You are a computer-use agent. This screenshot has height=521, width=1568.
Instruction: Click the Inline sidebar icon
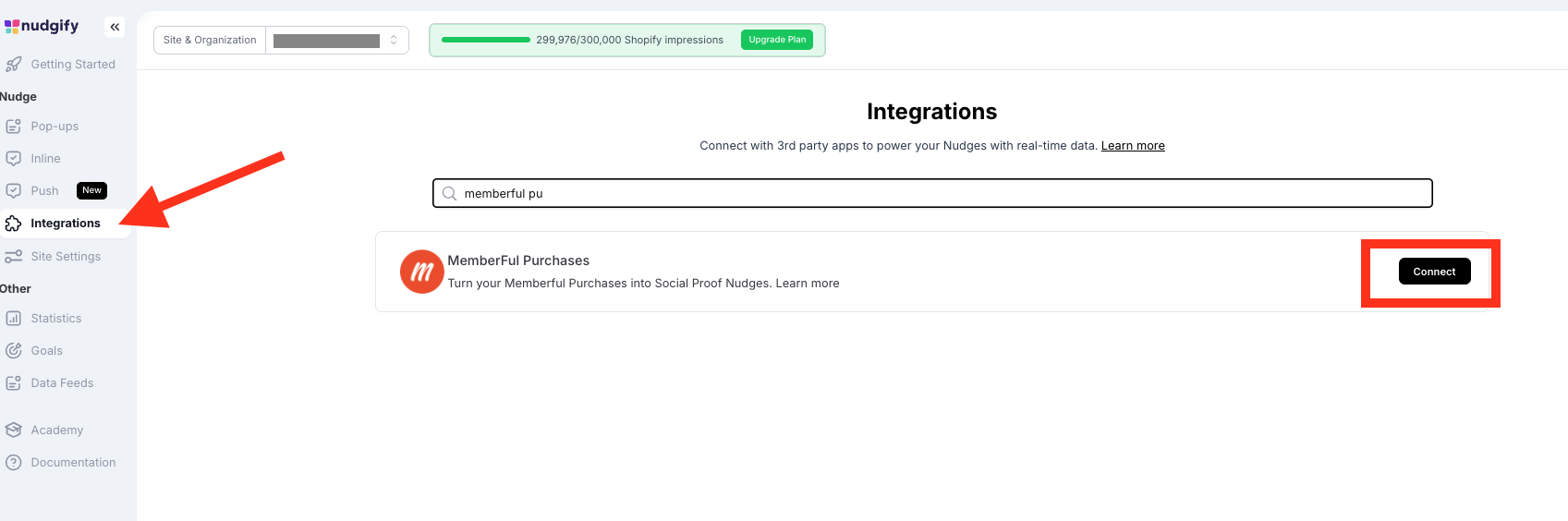point(14,159)
